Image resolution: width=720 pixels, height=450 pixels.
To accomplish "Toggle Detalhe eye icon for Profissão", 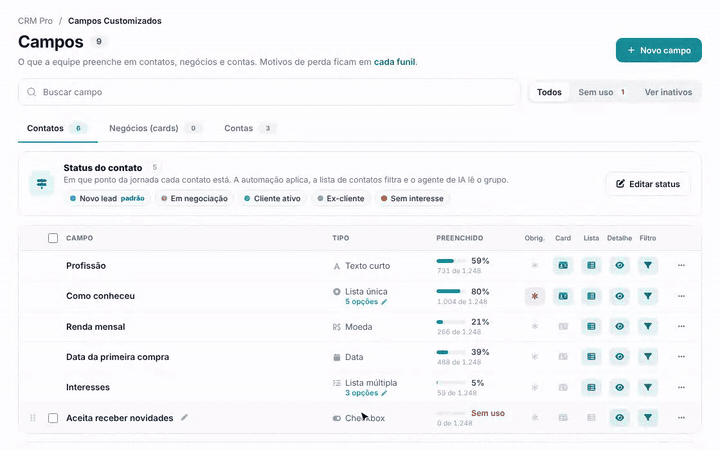I will tap(619, 265).
